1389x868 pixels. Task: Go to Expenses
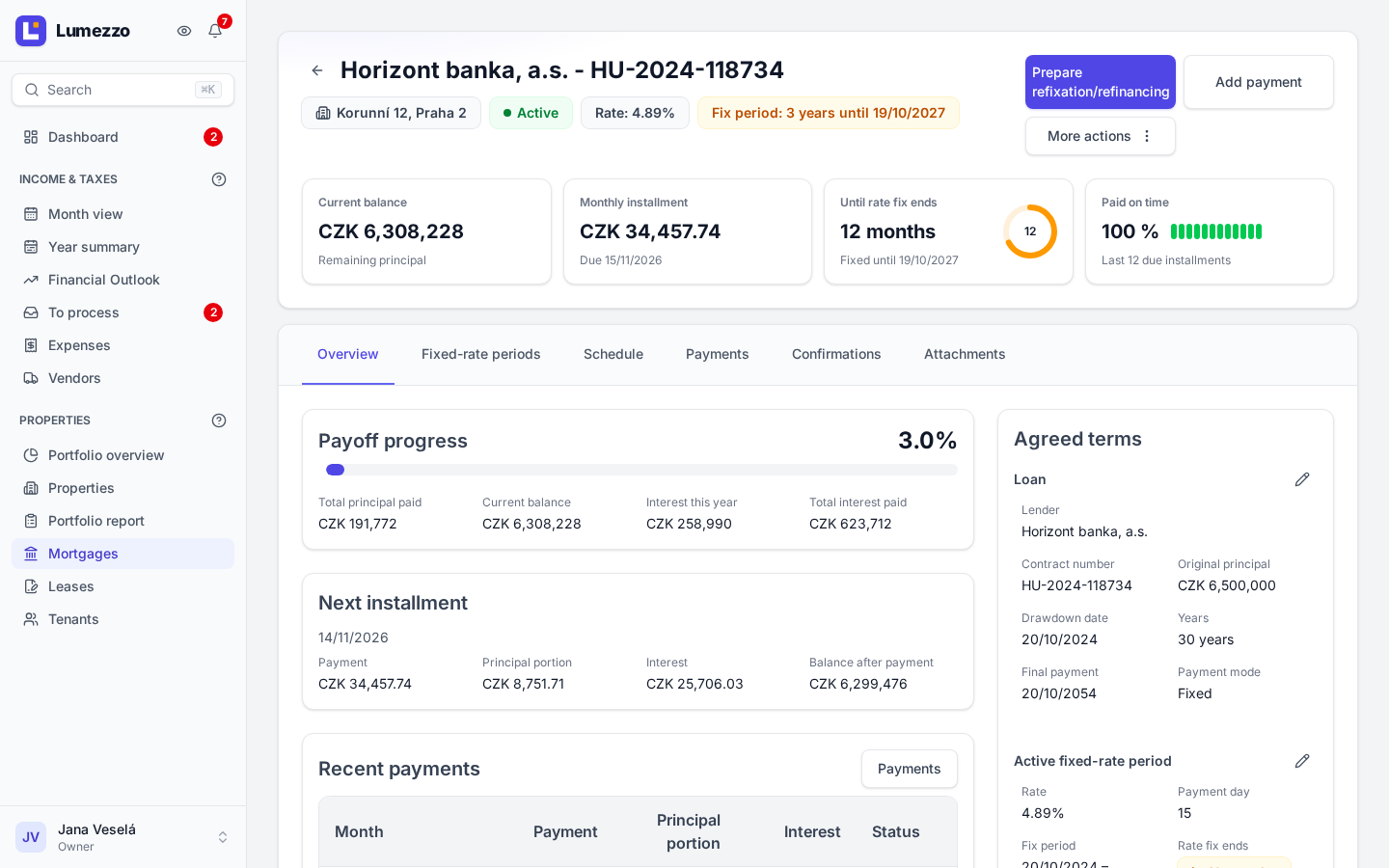pos(123,345)
